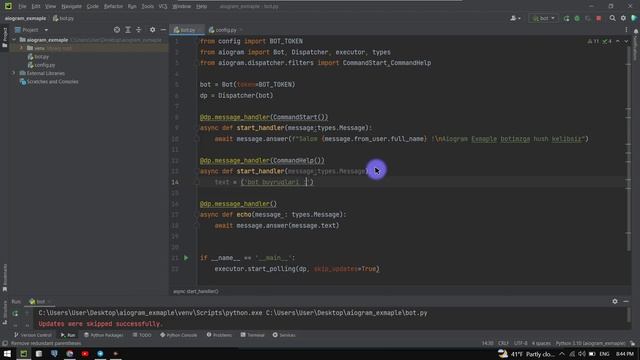Open the Tools menu
Viewport: 640px width, 360px height.
148,7
